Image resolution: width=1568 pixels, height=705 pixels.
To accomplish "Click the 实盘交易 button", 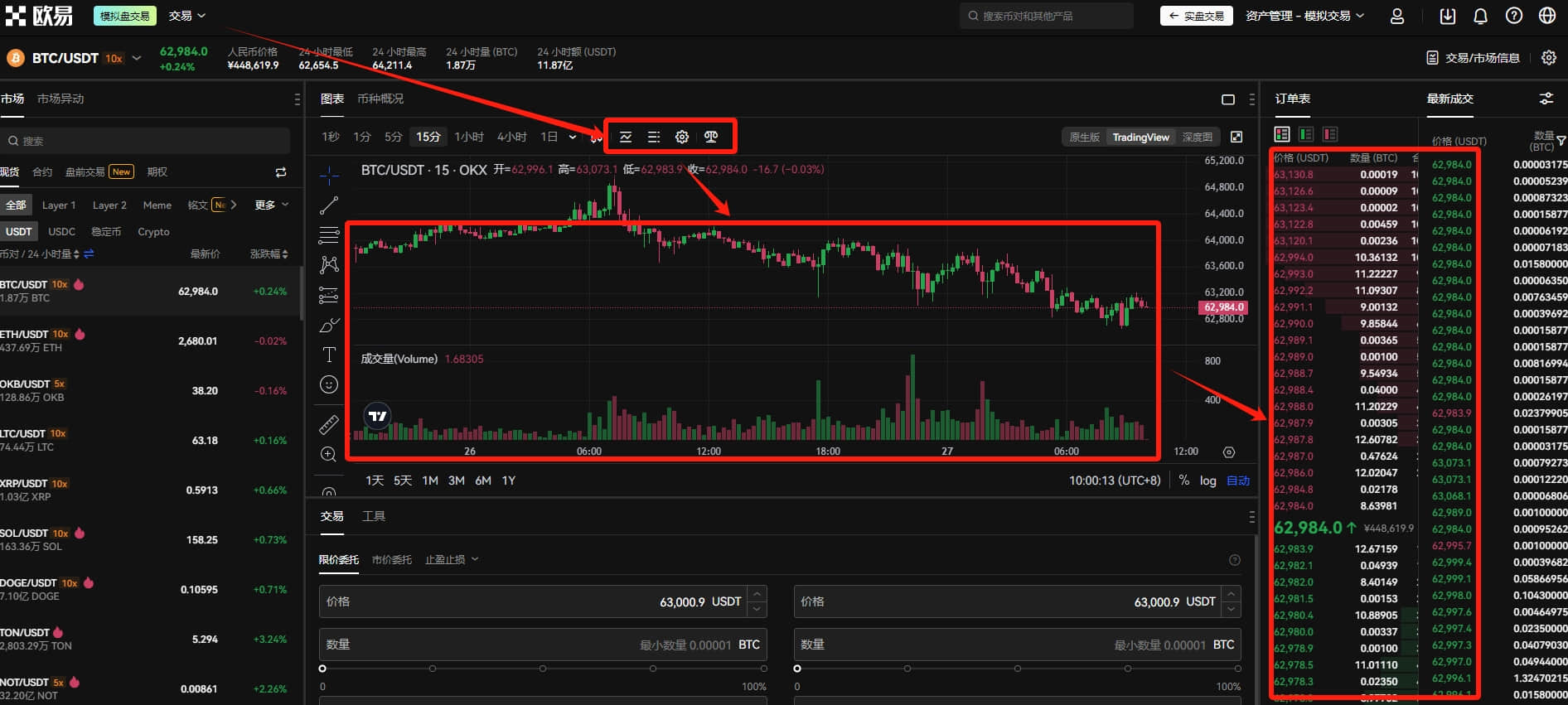I will click(x=1197, y=16).
